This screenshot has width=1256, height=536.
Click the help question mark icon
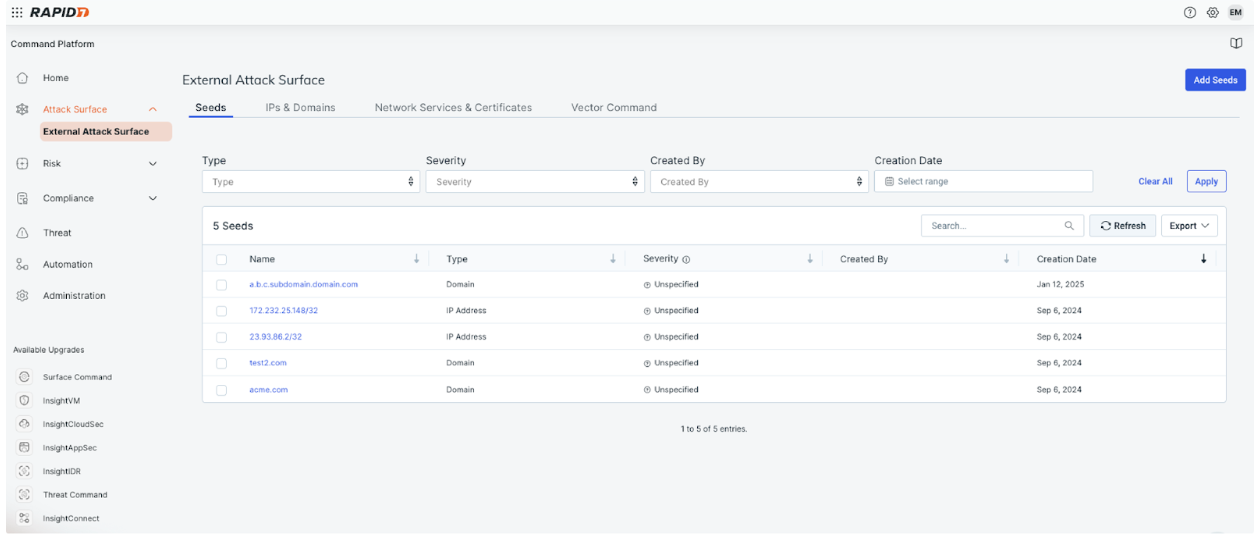point(1190,12)
